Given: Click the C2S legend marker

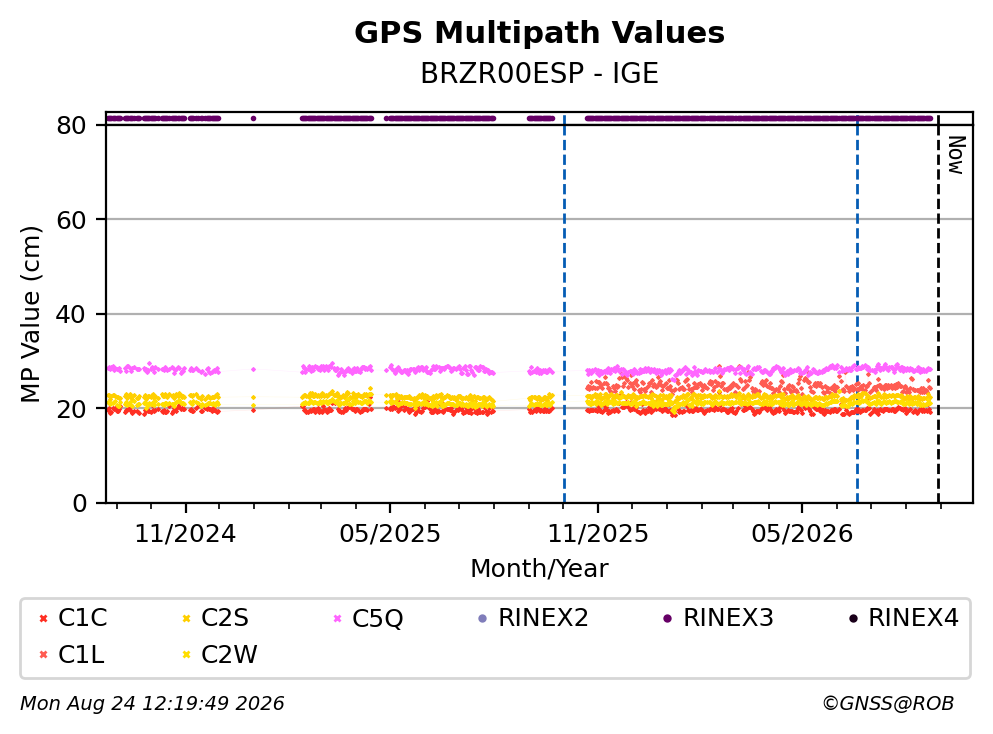Looking at the screenshot, I should tap(186, 619).
